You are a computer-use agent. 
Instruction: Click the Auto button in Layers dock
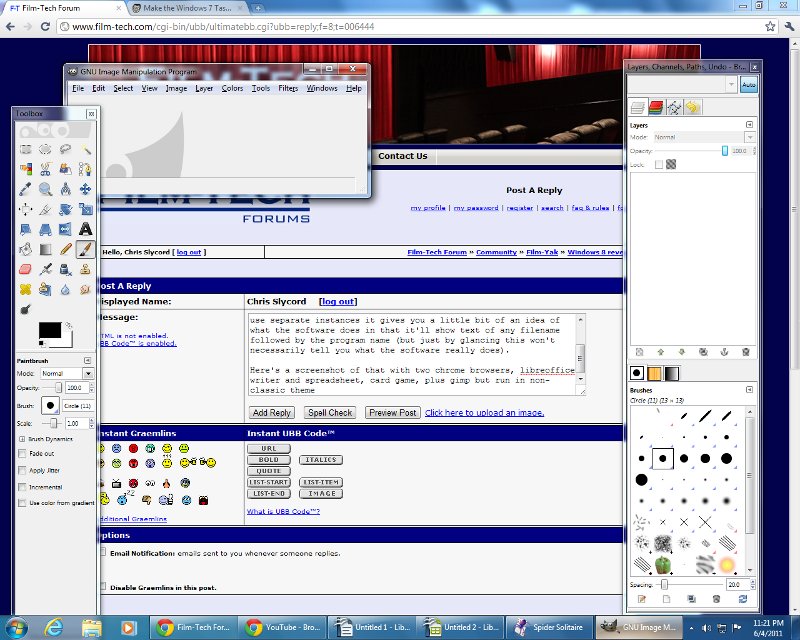(x=749, y=85)
